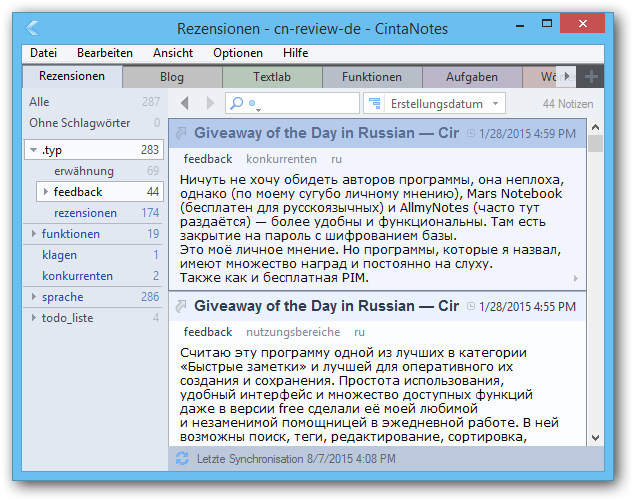634x501 pixels.
Task: Click clock icon beside 4:55 PM date
Action: coord(471,306)
